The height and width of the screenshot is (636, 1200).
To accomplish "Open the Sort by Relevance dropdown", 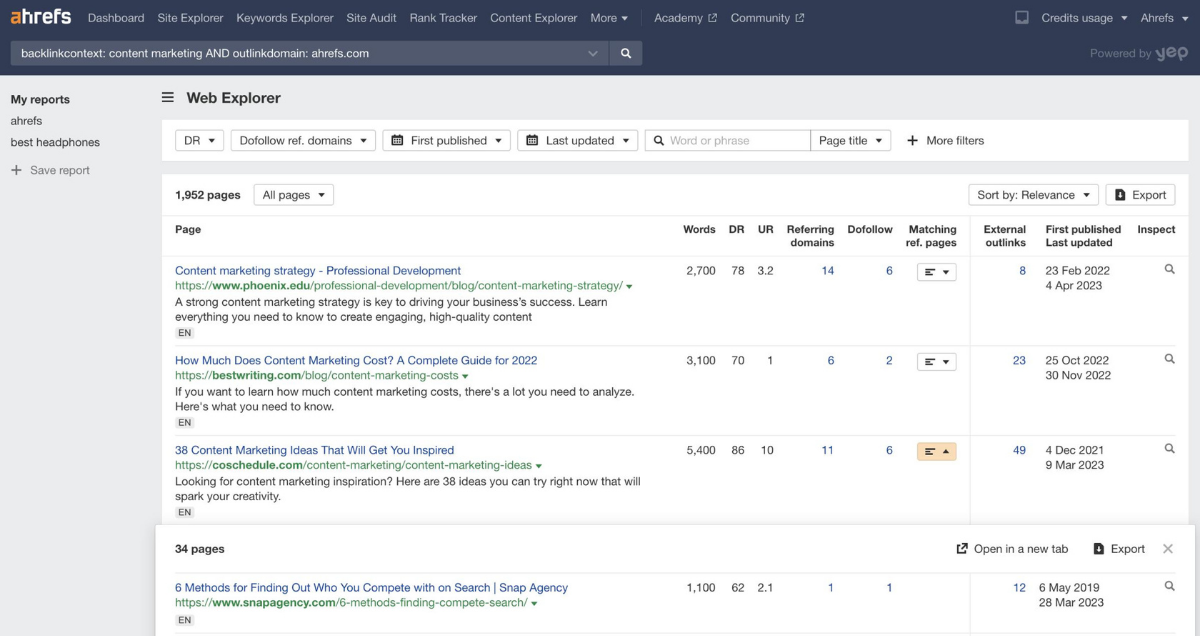I will [x=1033, y=195].
